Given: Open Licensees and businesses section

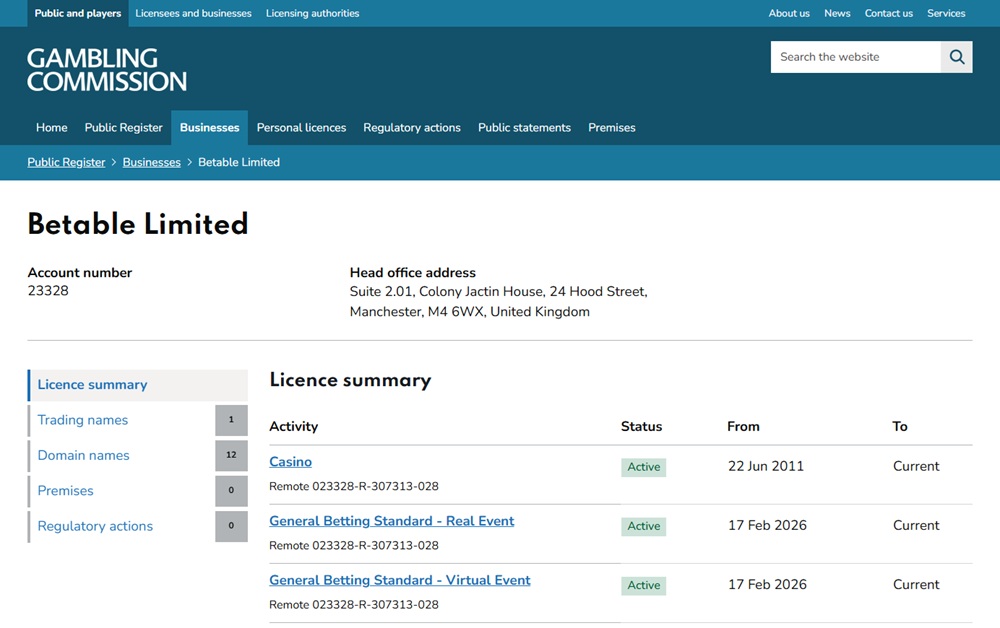Looking at the screenshot, I should (x=193, y=13).
